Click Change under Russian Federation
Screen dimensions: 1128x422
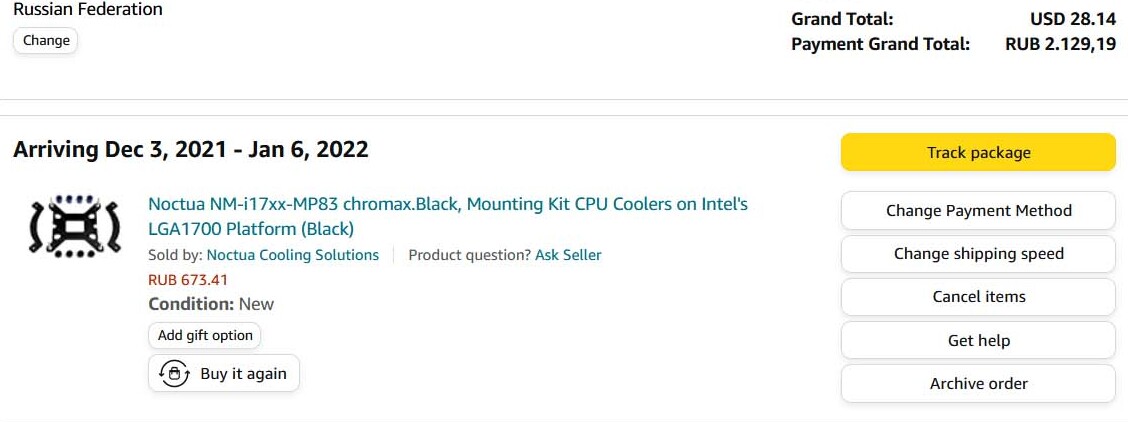[46, 41]
